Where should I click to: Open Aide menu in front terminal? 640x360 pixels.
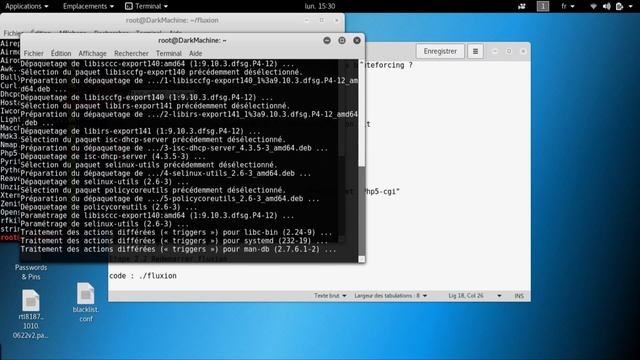[x=196, y=53]
